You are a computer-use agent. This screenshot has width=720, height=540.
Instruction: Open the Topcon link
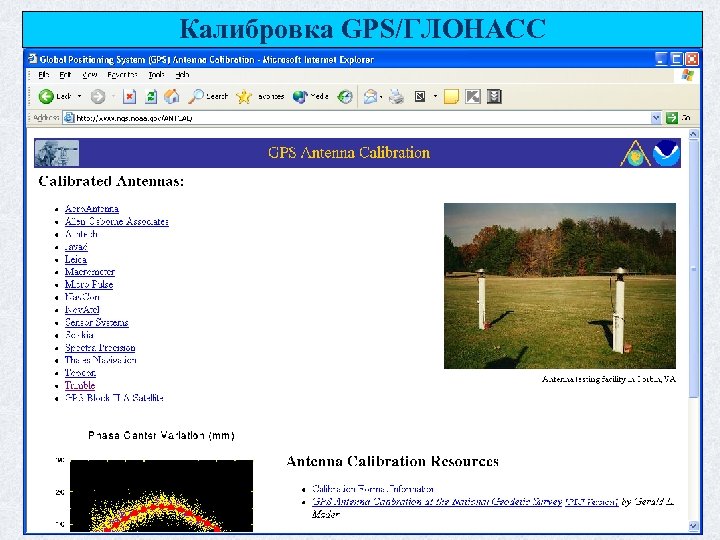pyautogui.click(x=80, y=372)
